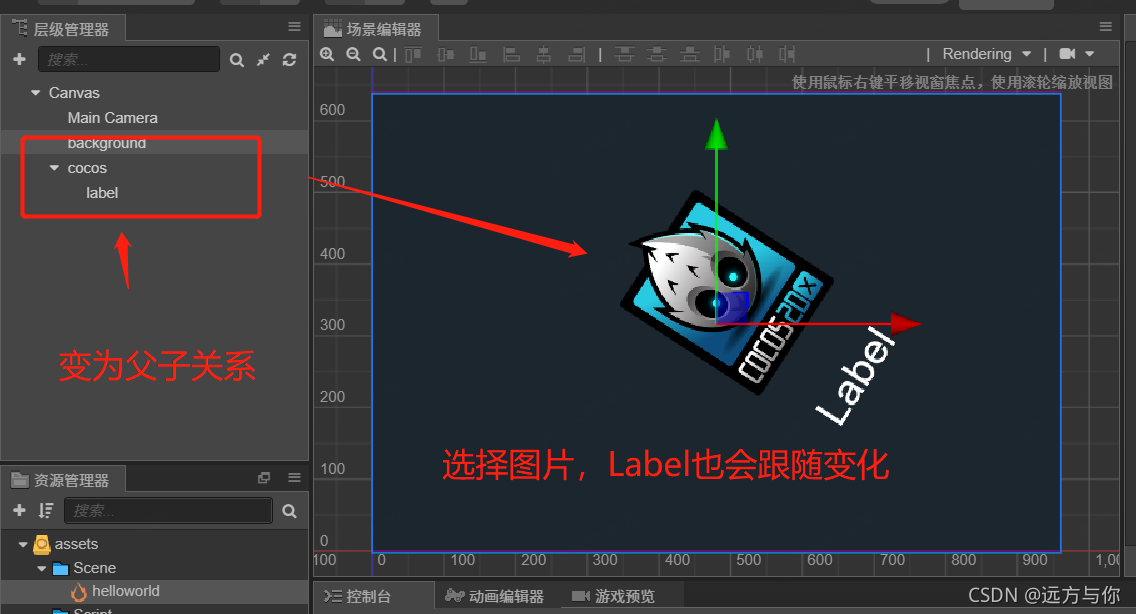The width and height of the screenshot is (1136, 614).
Task: Select the background node
Action: [x=106, y=143]
